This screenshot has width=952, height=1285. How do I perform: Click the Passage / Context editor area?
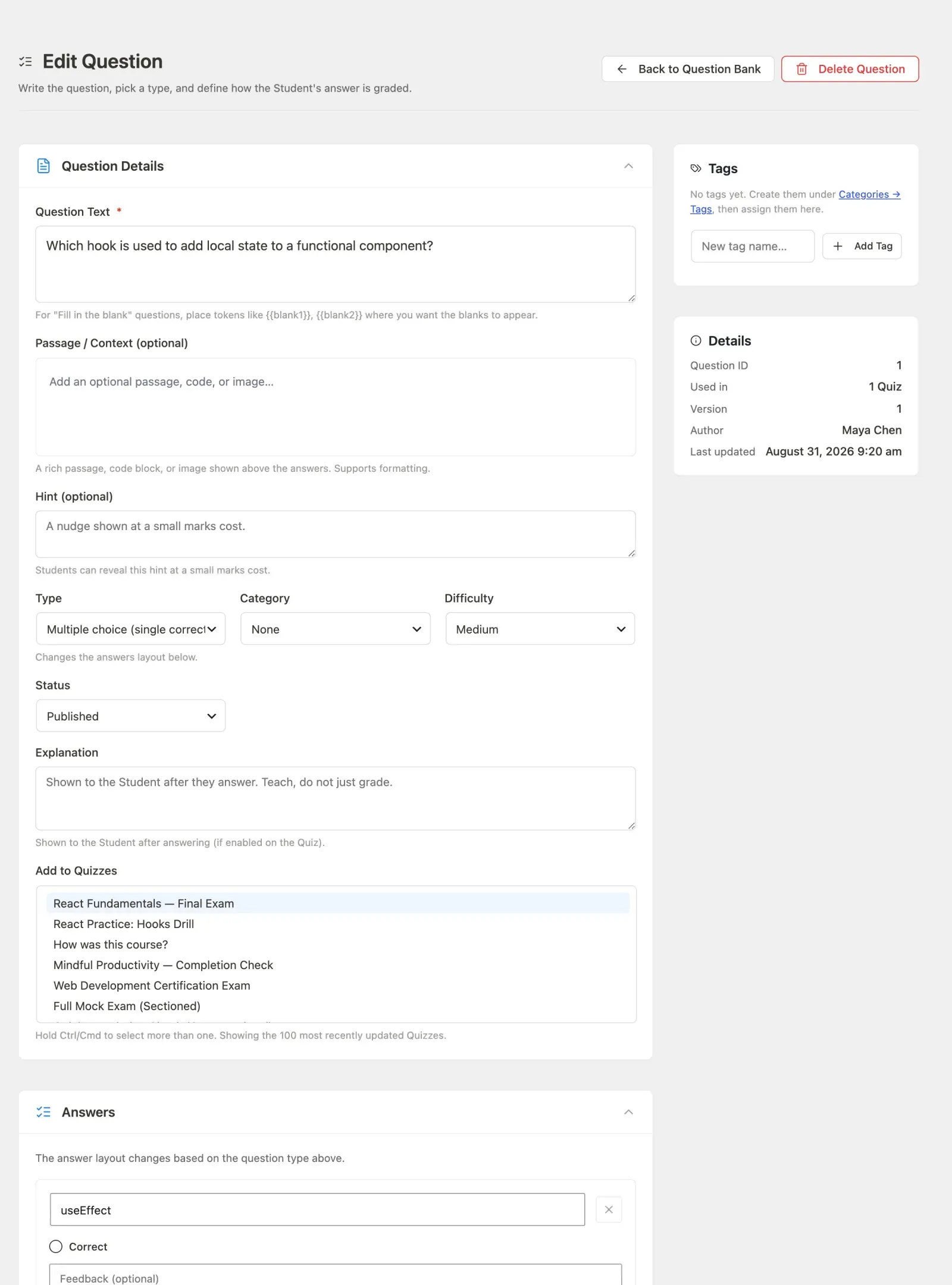click(336, 407)
